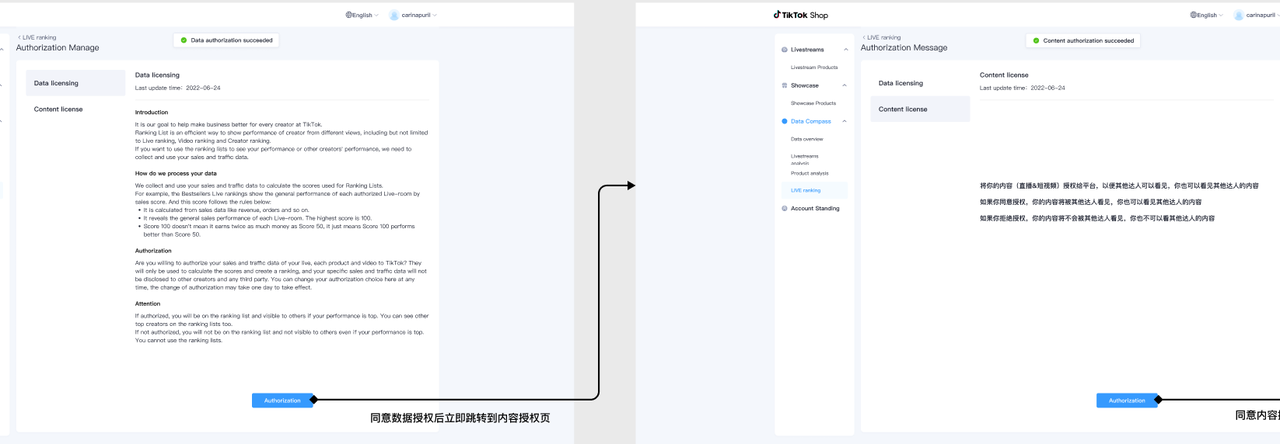This screenshot has width=1280, height=444.
Task: Click the Livestreams sidebar icon
Action: coord(784,49)
